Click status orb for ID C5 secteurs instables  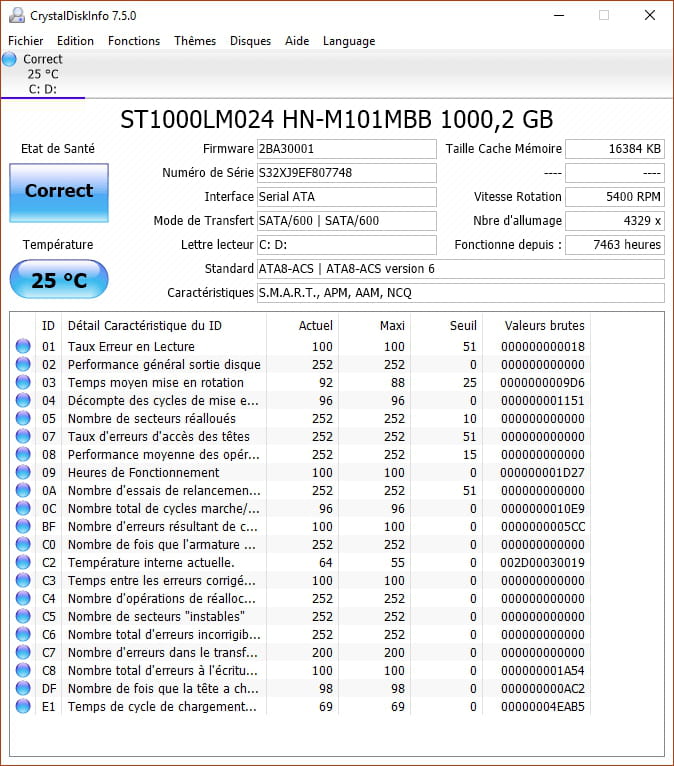coord(23,616)
